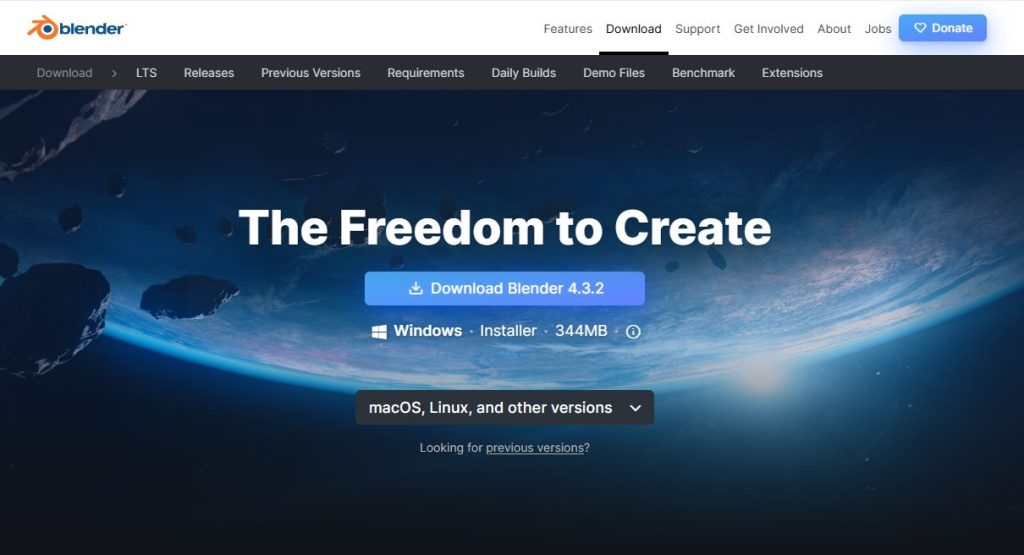Screen dimensions: 1024x555
Task: Go to Get Involved in the top navigation
Action: (769, 29)
